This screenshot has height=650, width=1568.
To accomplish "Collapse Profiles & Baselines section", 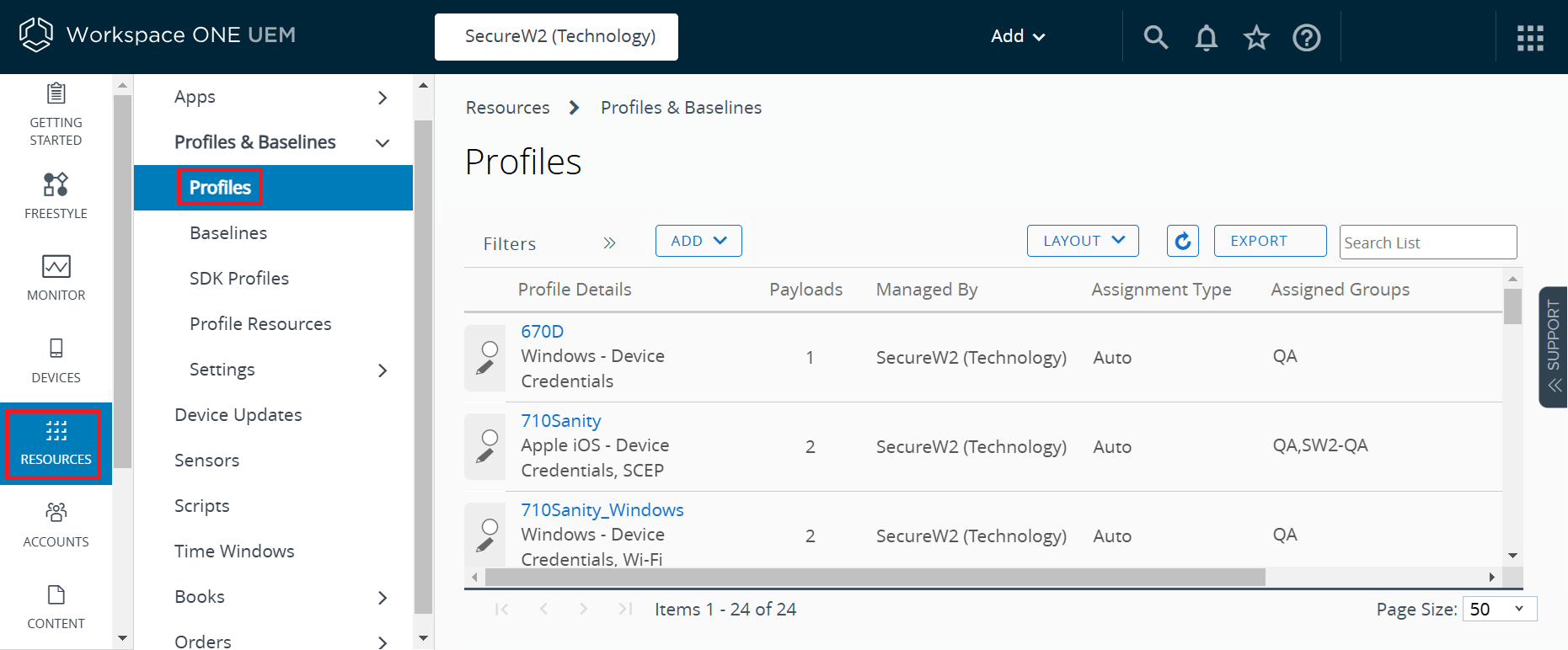I will click(383, 143).
